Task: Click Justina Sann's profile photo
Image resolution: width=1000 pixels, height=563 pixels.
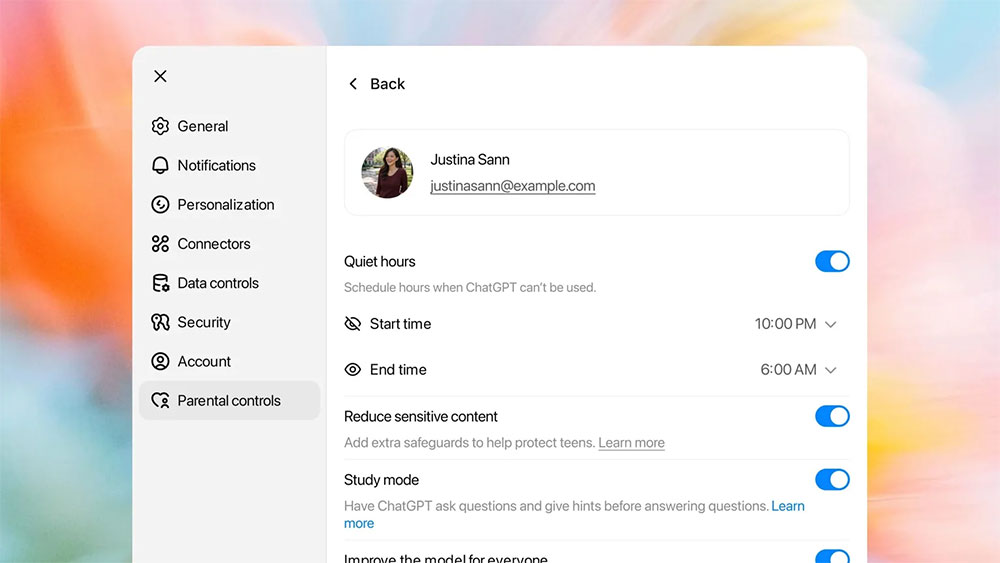Action: [x=387, y=173]
